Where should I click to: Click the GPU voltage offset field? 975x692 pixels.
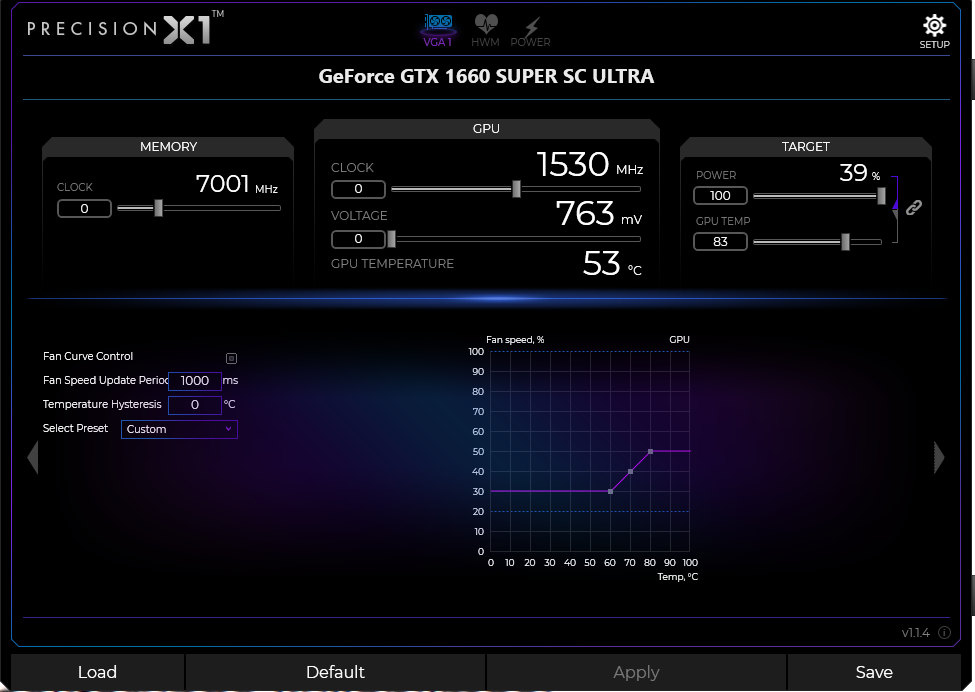coord(358,239)
